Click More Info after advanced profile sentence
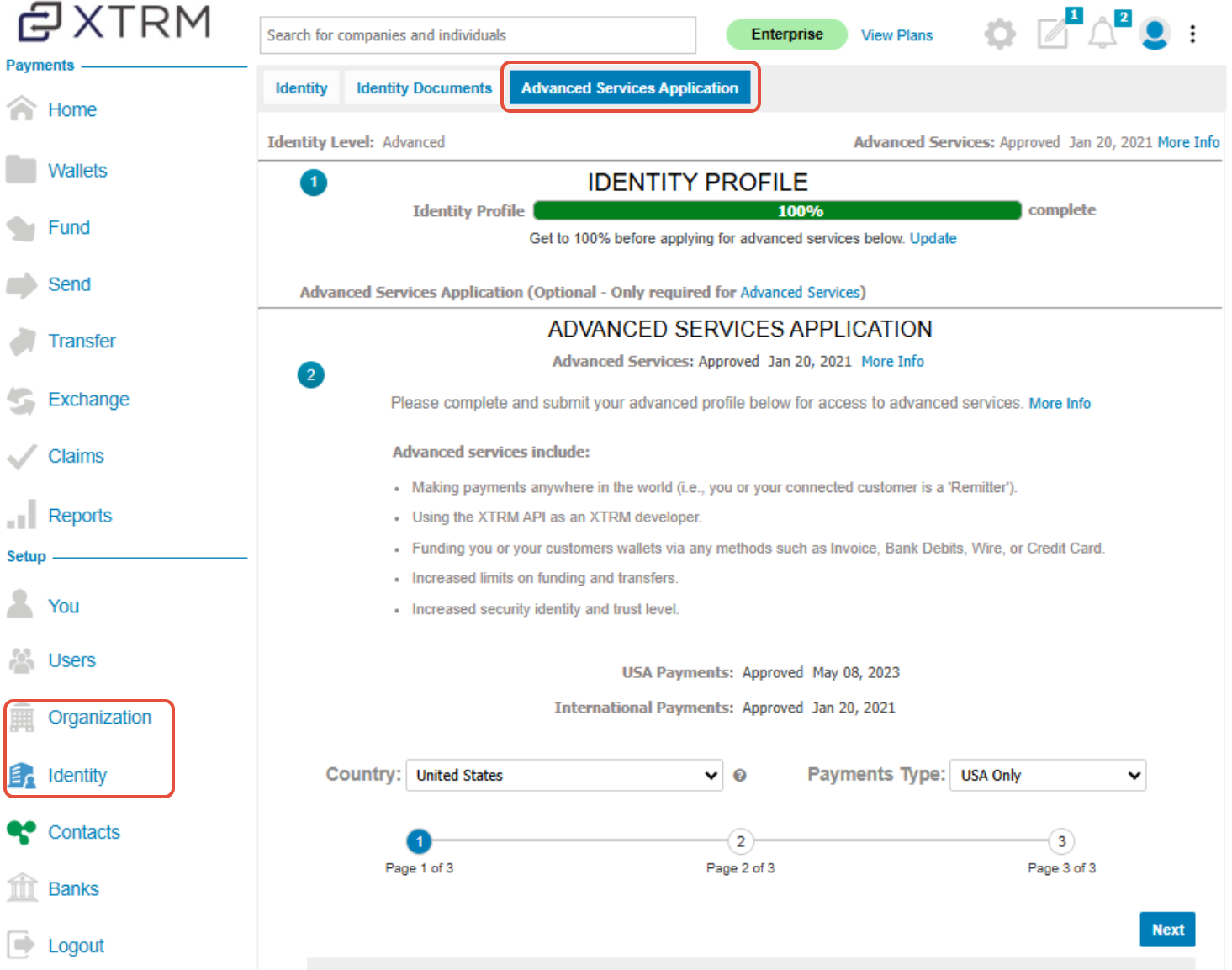Image resolution: width=1232 pixels, height=970 pixels. [1060, 403]
